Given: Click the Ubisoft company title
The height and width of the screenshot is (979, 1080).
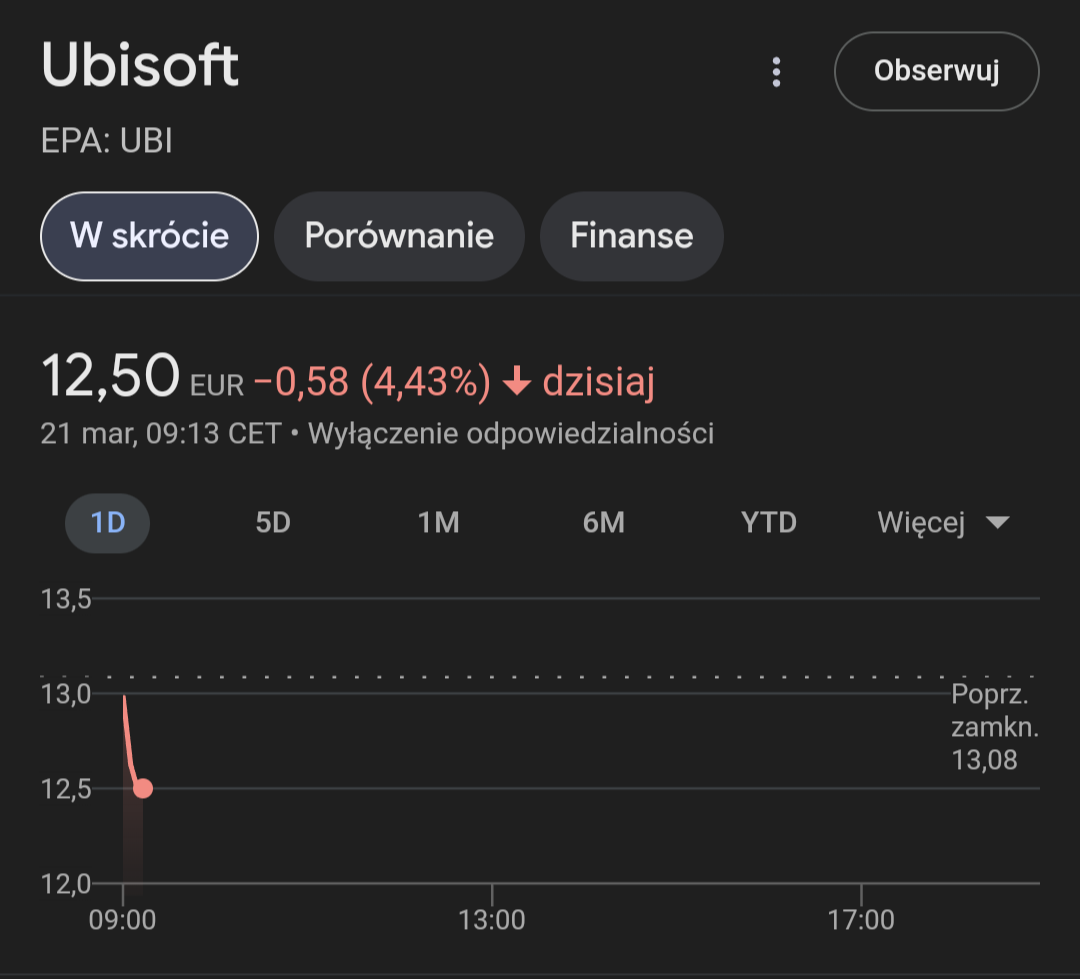Looking at the screenshot, I should point(140,66).
